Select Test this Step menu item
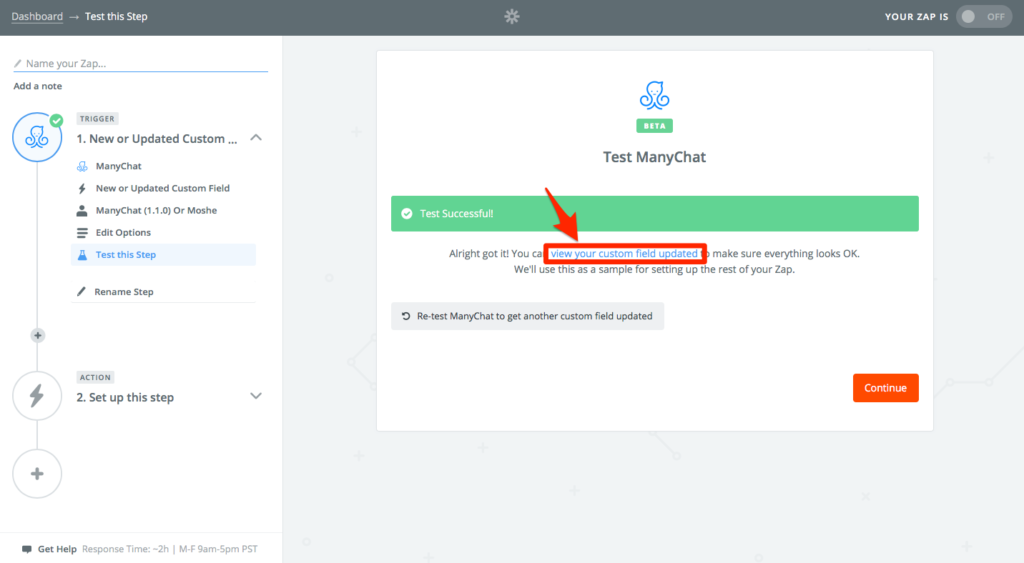The image size is (1024, 563). click(x=163, y=255)
